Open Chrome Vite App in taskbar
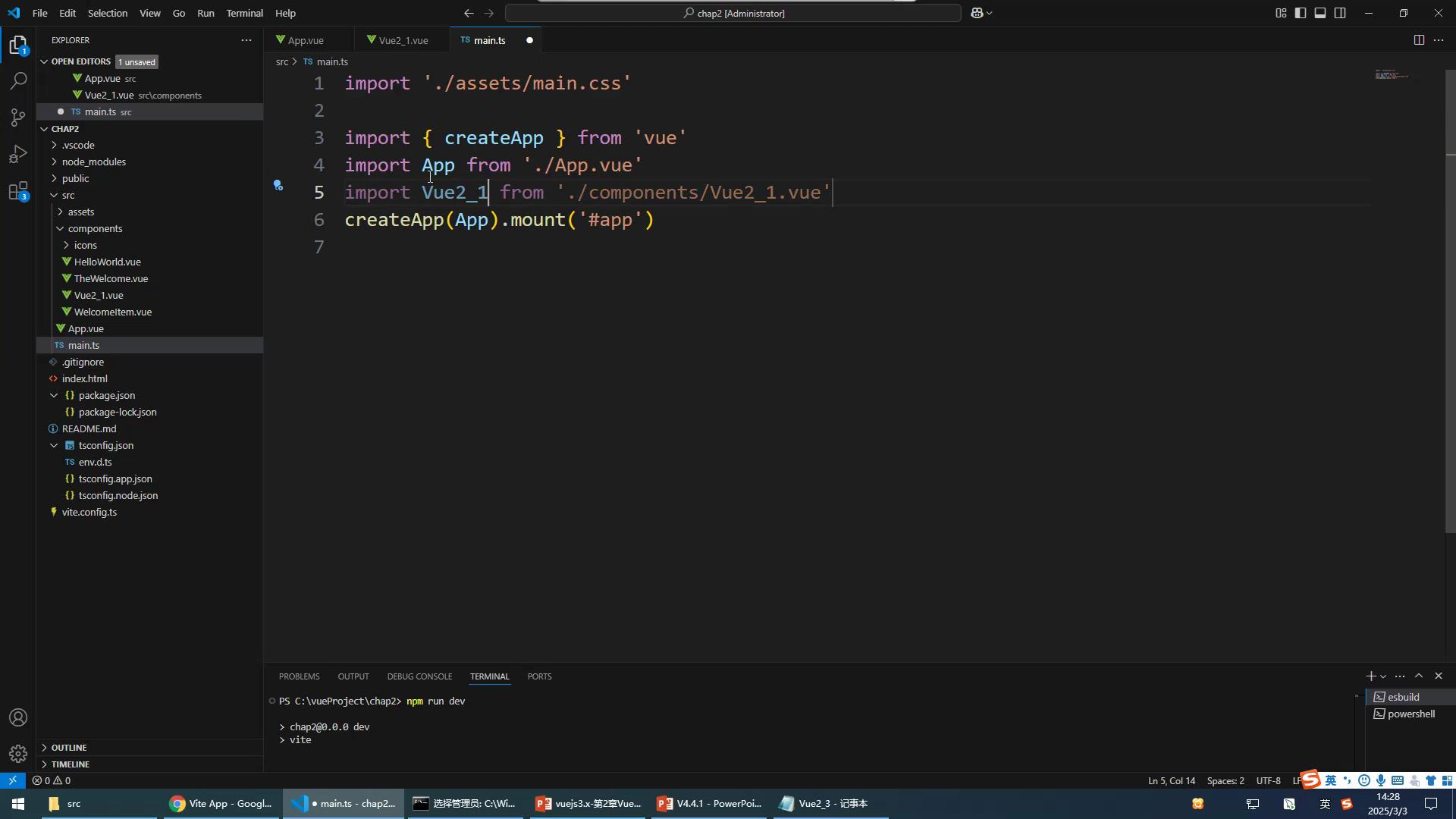The image size is (1456, 819). pos(221,804)
